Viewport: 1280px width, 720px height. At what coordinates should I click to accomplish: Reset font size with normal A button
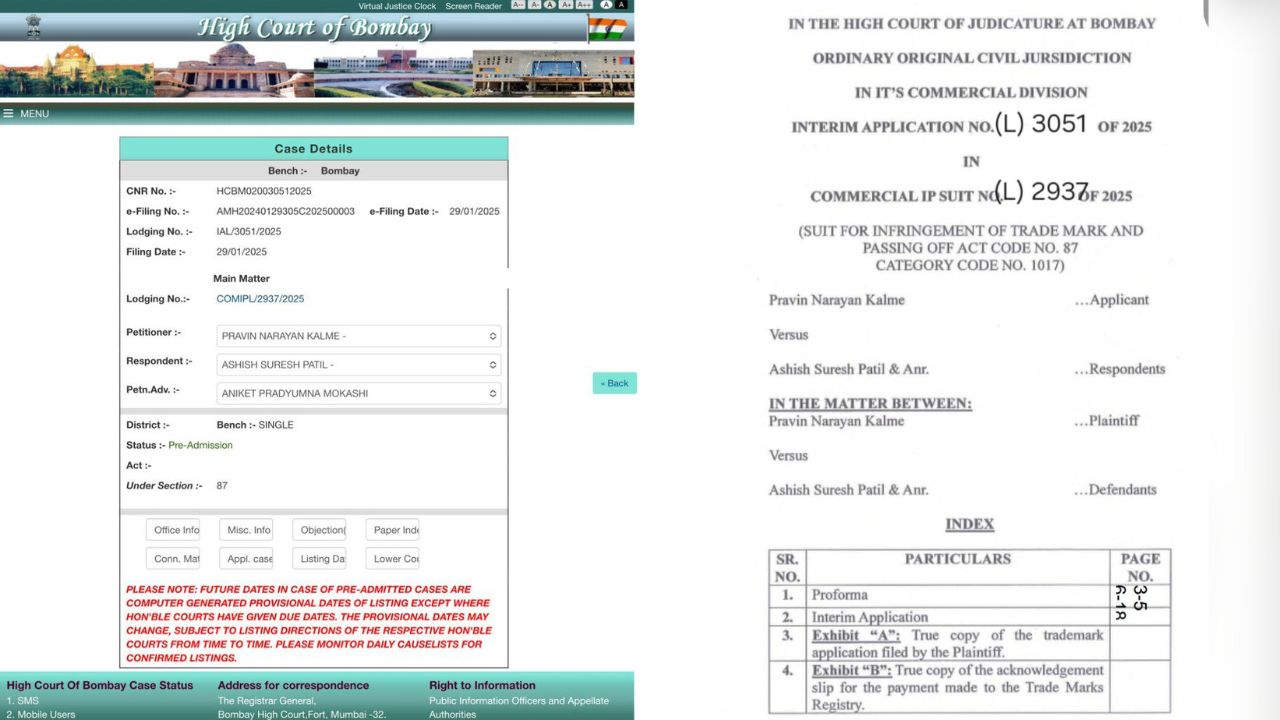click(550, 5)
